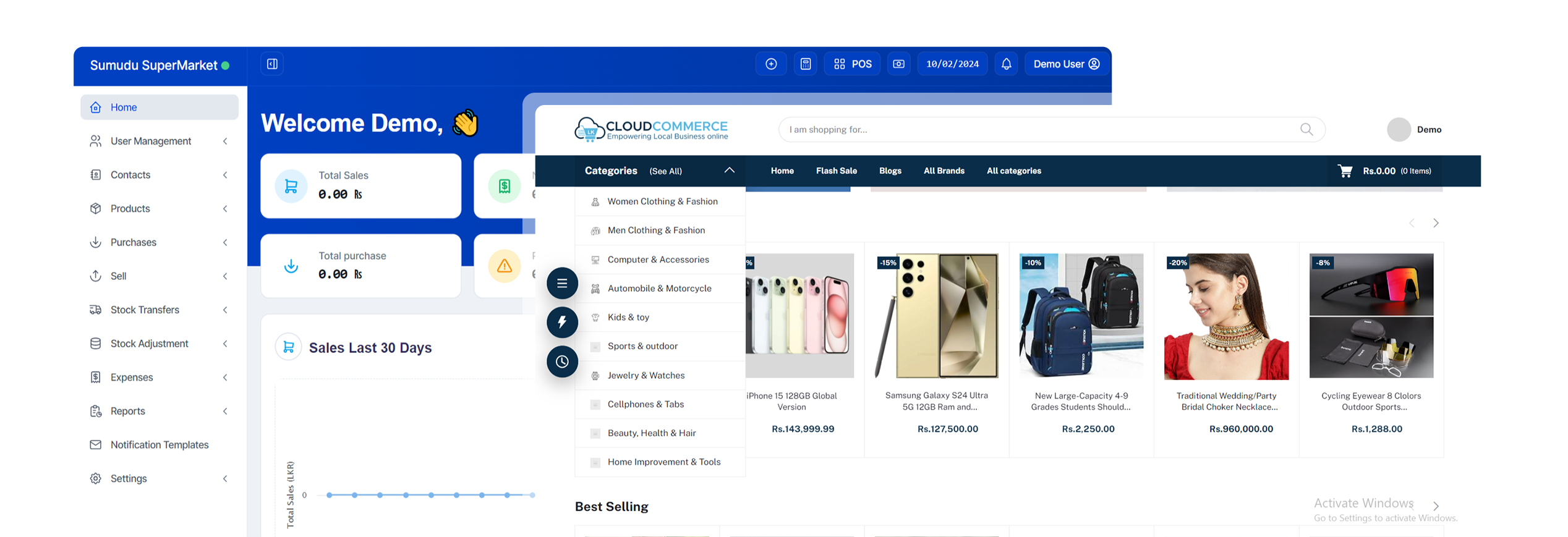Click the Total purchase arrow icon
The height and width of the screenshot is (537, 1568).
291,266
